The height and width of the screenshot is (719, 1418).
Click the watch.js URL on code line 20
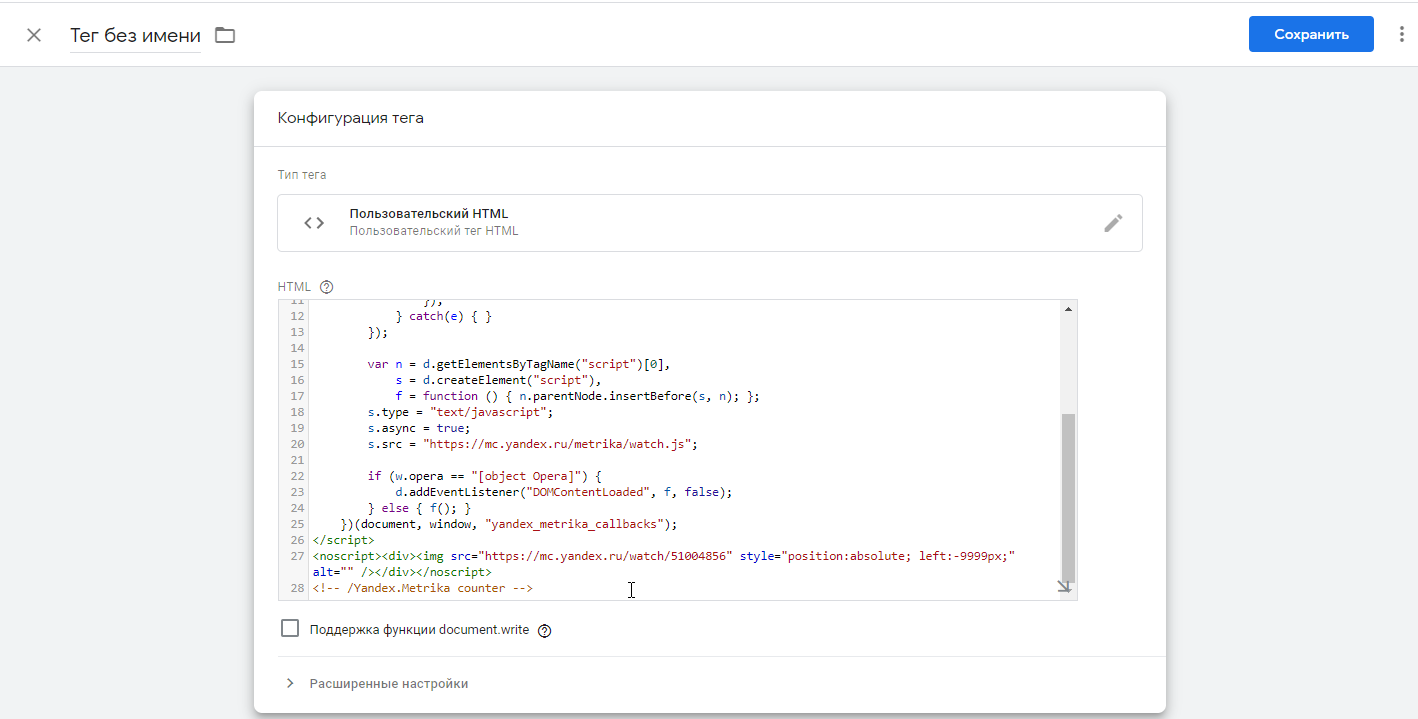click(559, 444)
